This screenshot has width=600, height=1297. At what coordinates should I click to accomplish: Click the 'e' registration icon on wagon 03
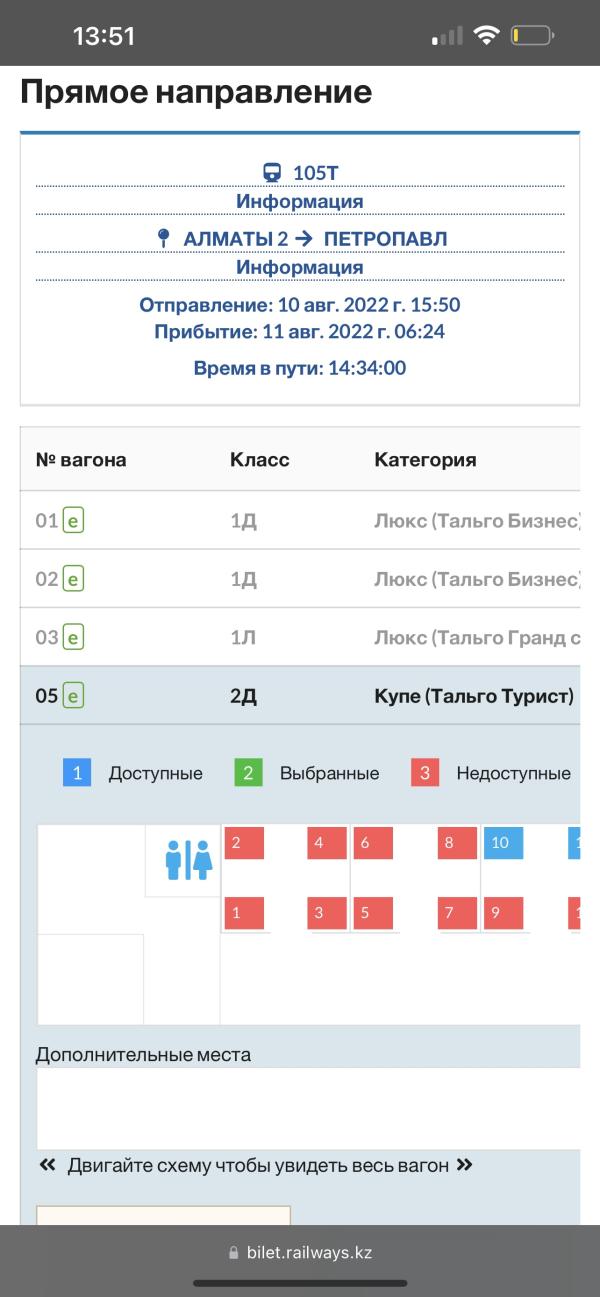tap(73, 636)
